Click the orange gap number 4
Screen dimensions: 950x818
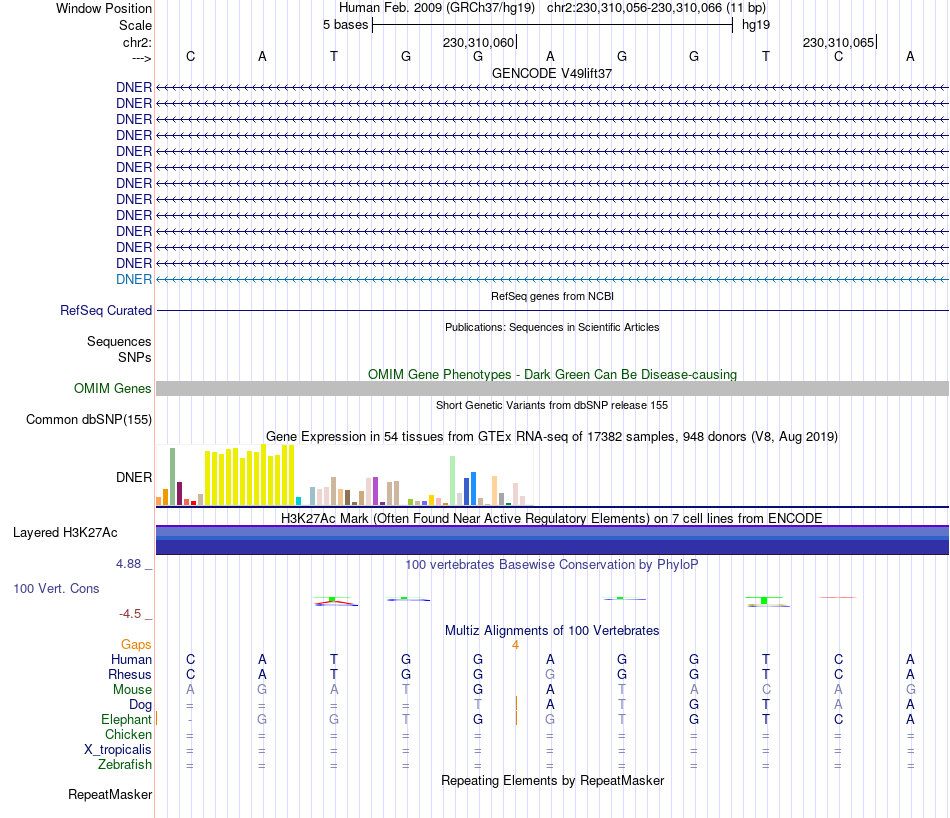pos(515,645)
